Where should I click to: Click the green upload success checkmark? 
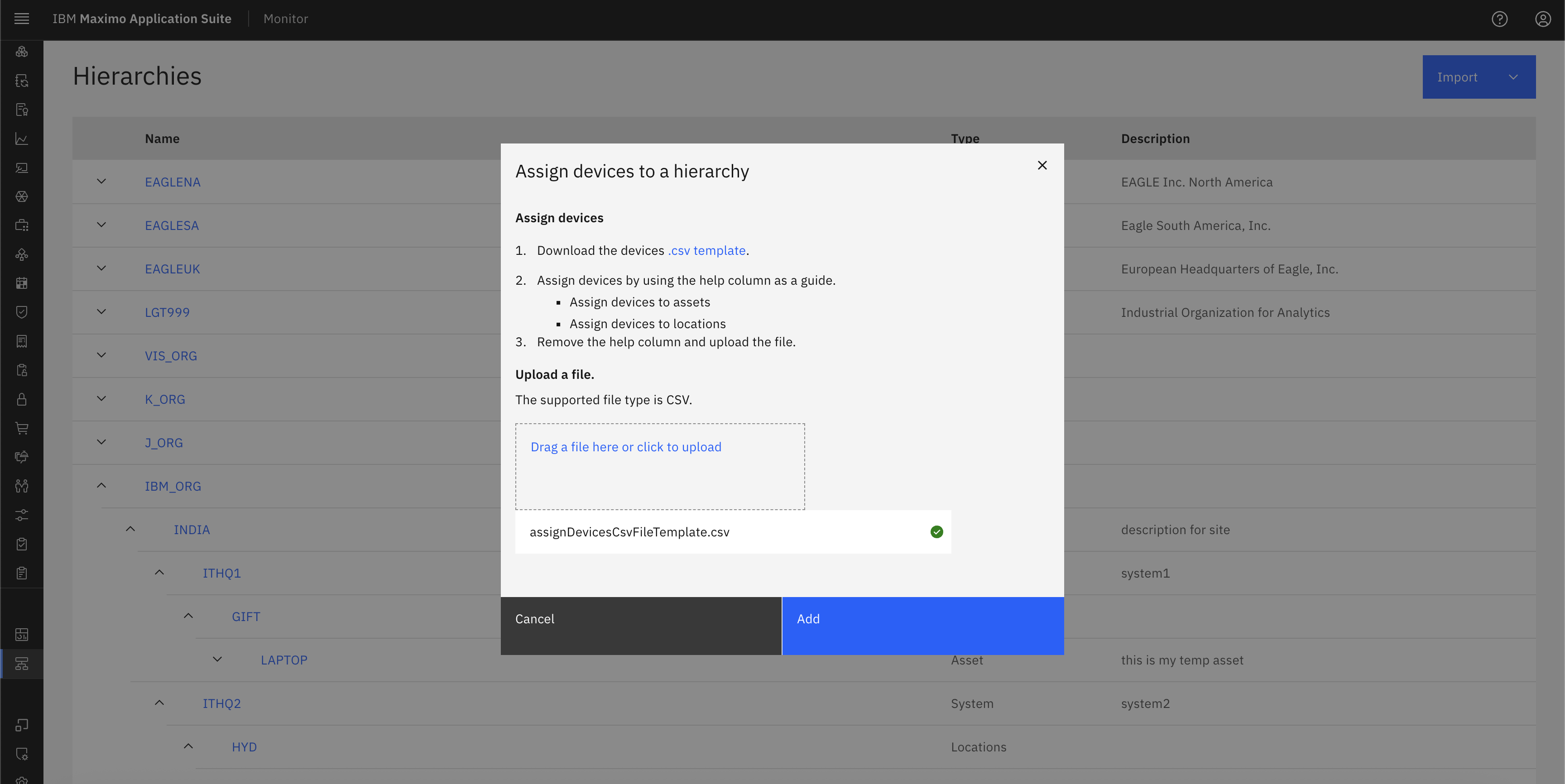(937, 532)
